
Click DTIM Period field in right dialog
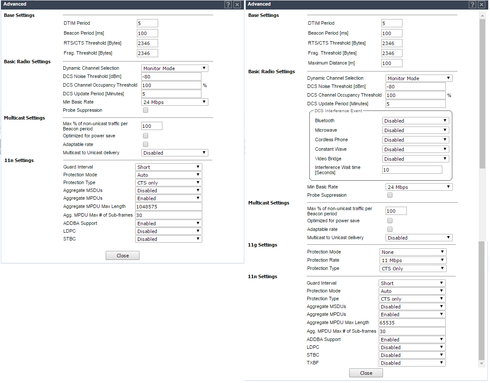pos(392,23)
